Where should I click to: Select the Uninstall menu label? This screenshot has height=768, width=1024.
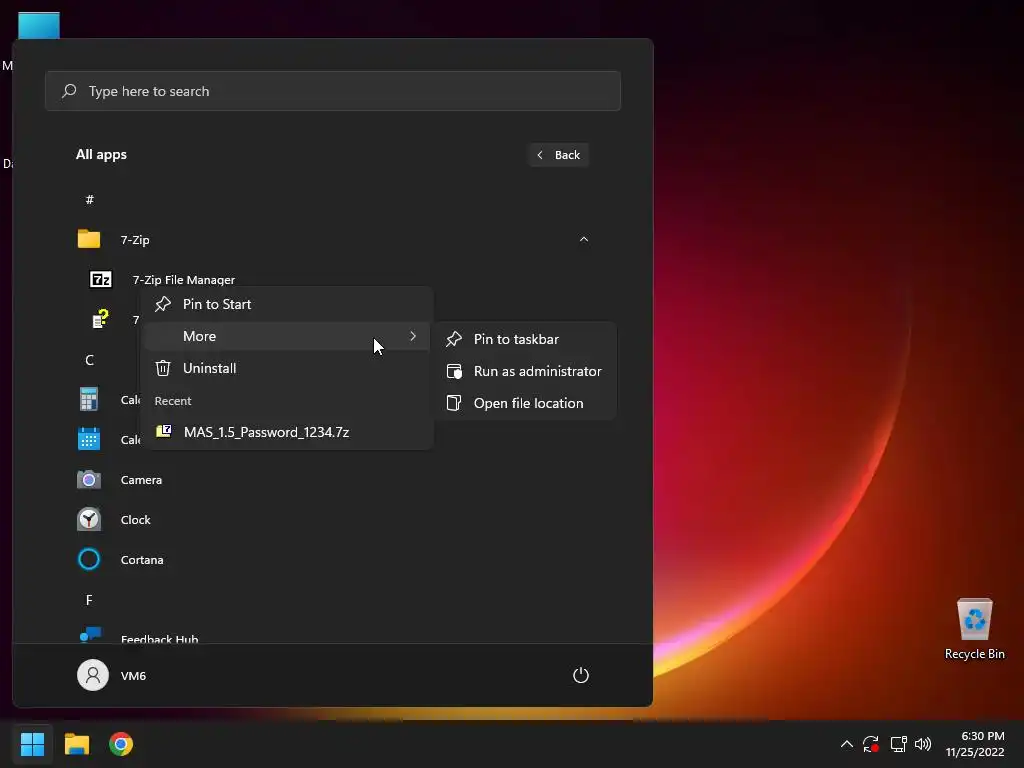click(x=210, y=368)
